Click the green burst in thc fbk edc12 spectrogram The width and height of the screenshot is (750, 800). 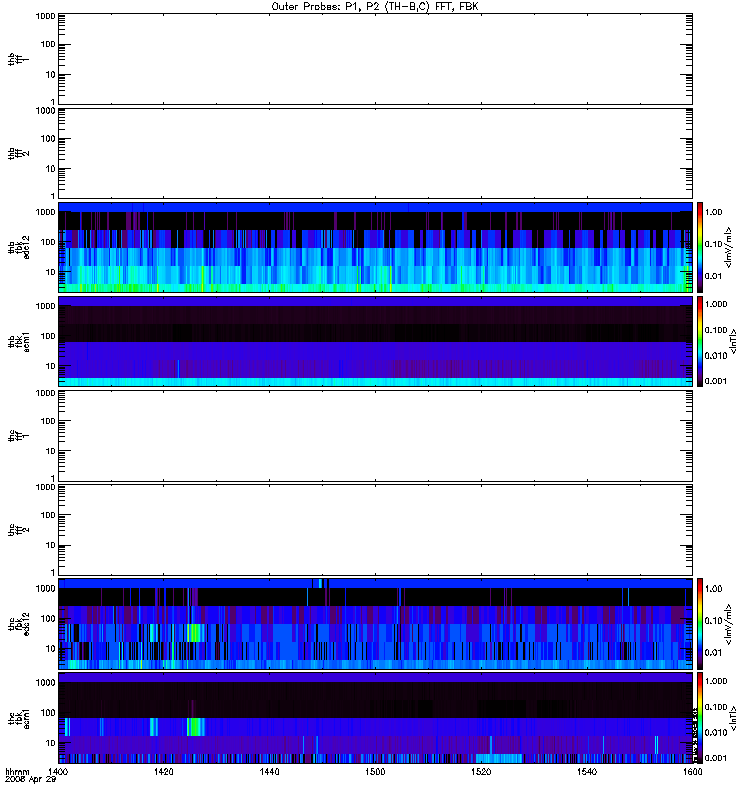click(x=194, y=633)
